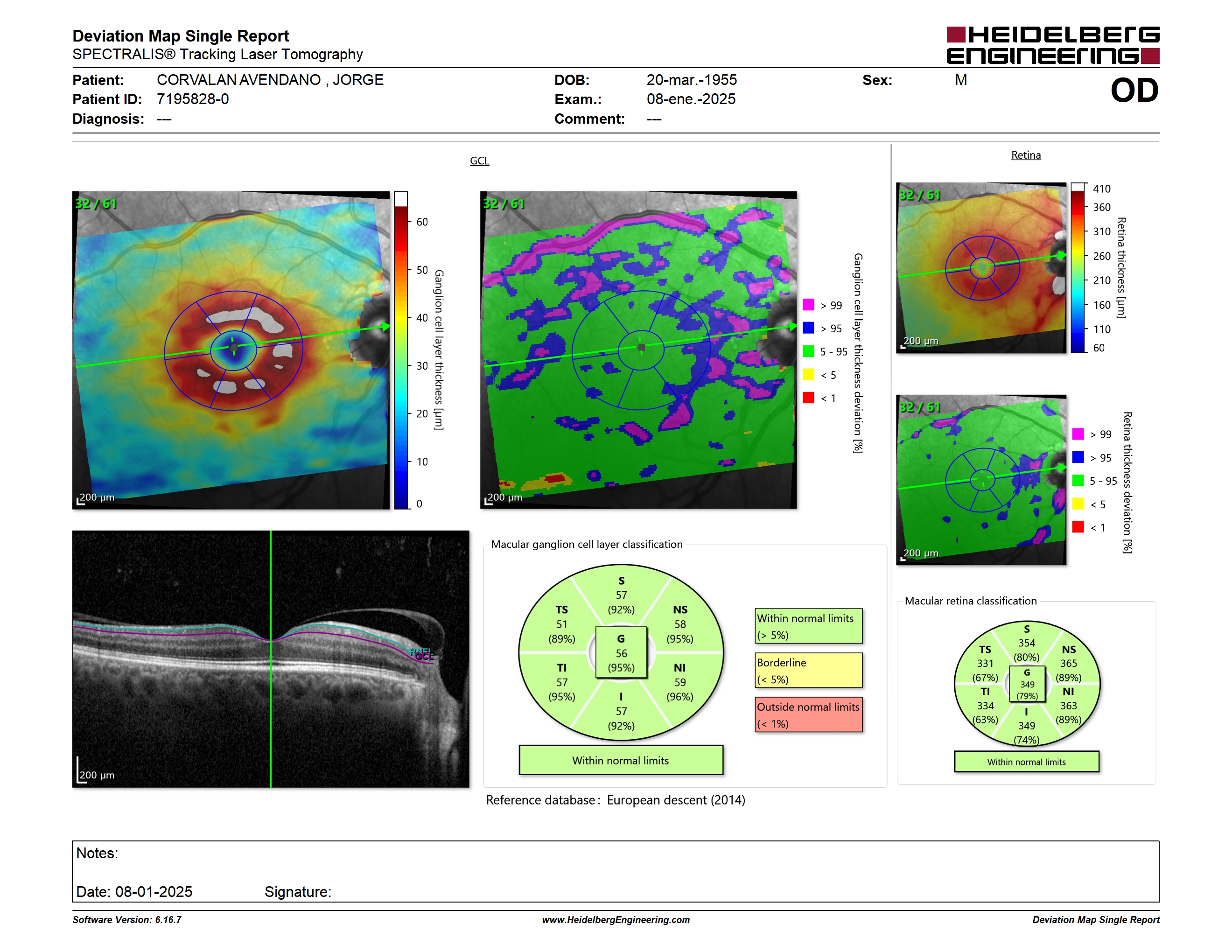Click 'Macular retina classification' heading
This screenshot has width=1232, height=952.
tap(970, 601)
